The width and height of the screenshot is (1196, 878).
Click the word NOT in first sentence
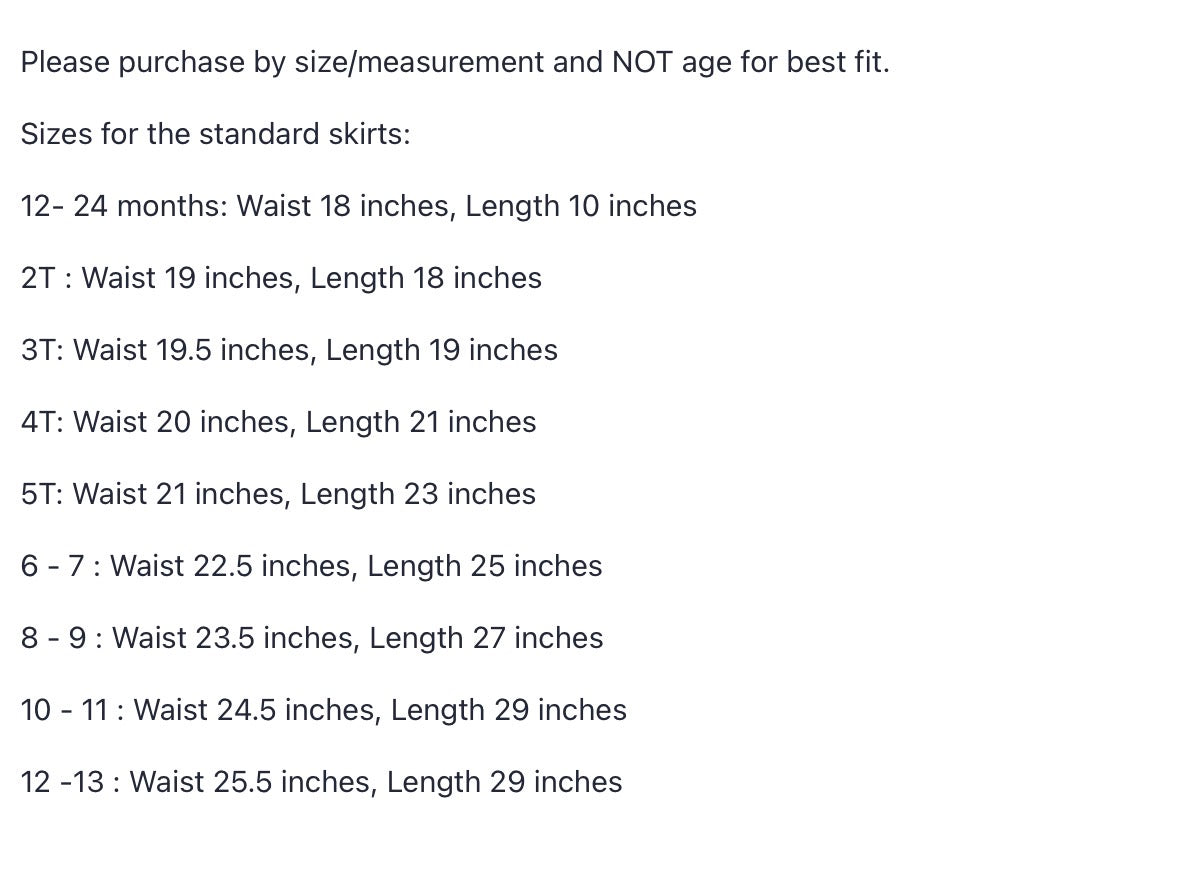pos(642,62)
